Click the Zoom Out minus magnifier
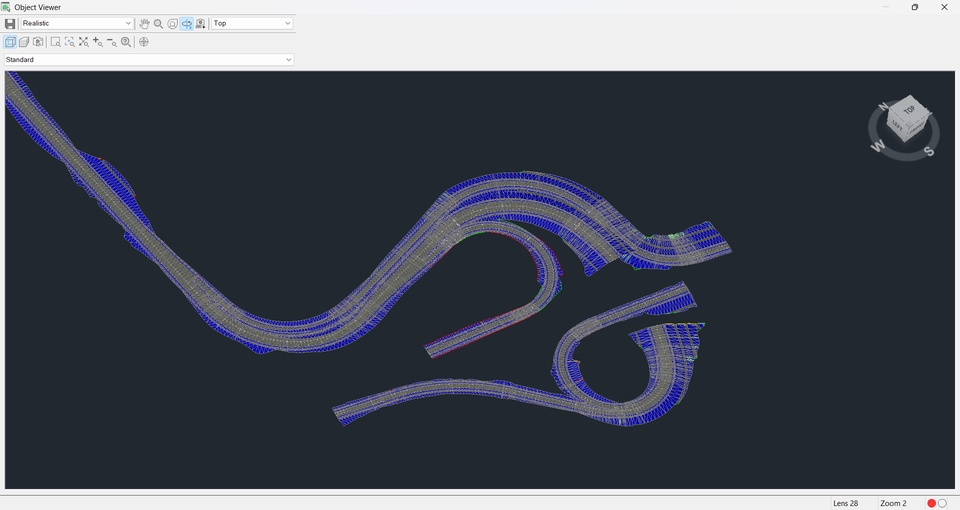The width and height of the screenshot is (960, 510). [x=111, y=42]
